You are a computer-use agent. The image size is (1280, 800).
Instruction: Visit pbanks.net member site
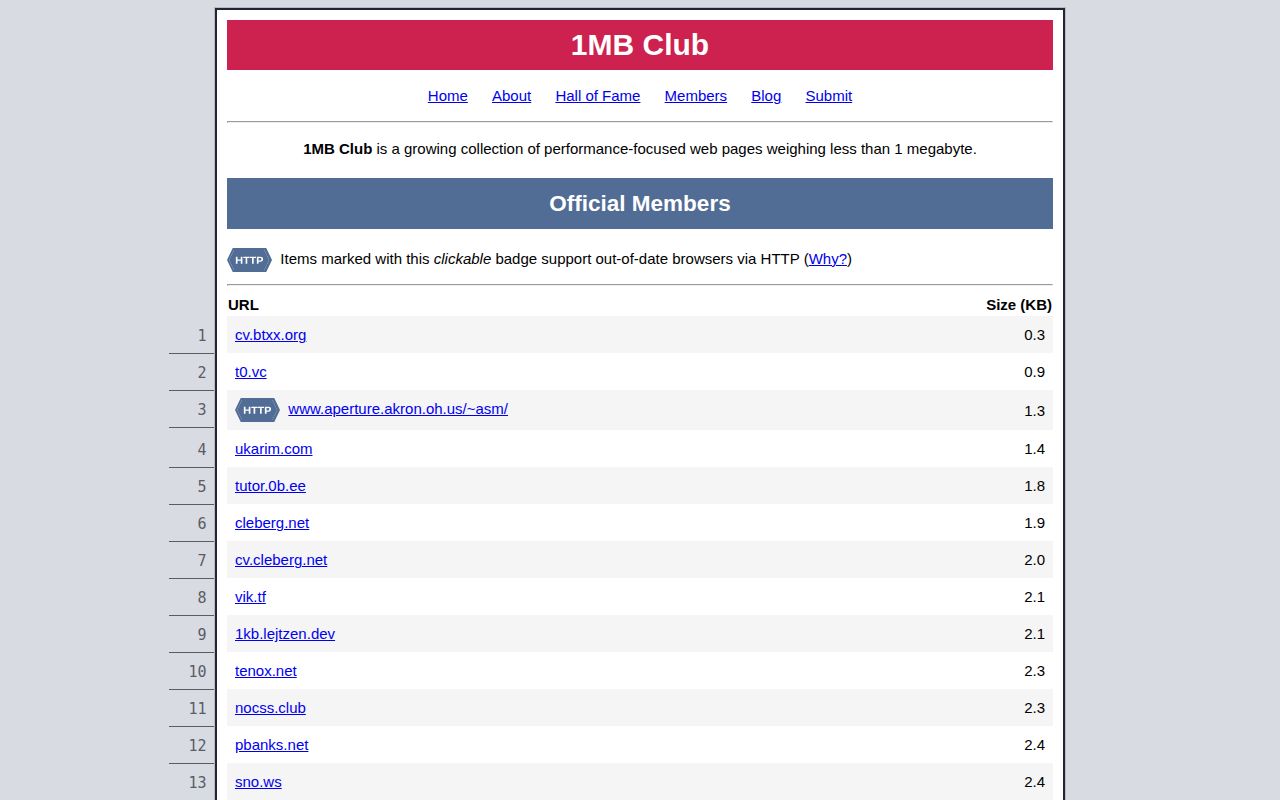pyautogui.click(x=271, y=745)
